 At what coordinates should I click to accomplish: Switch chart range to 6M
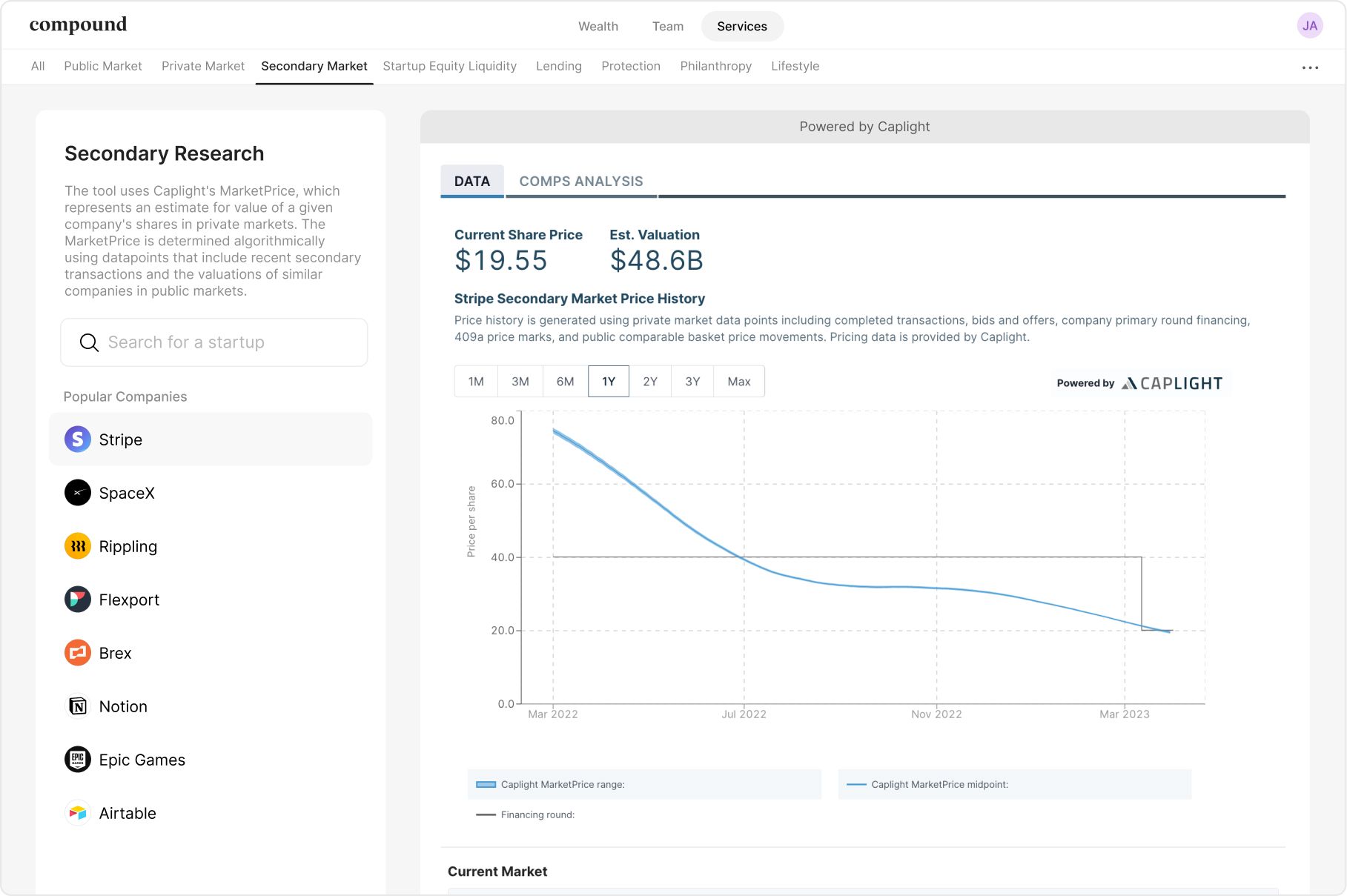click(x=565, y=382)
